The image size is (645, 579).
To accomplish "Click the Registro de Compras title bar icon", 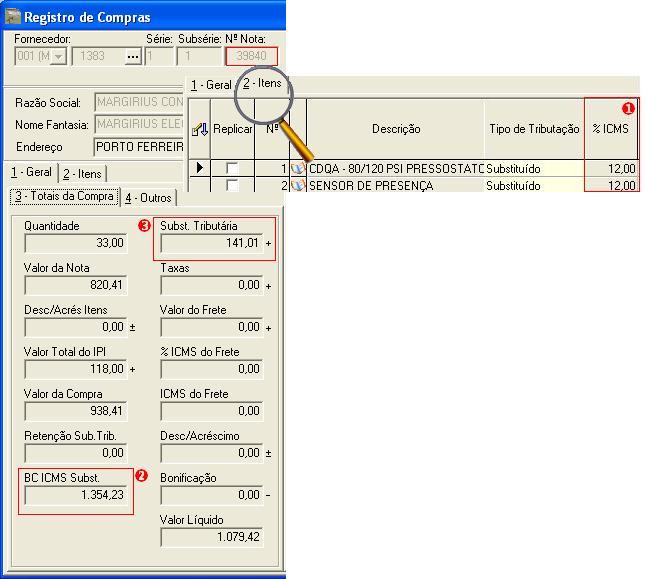I will coord(12,17).
